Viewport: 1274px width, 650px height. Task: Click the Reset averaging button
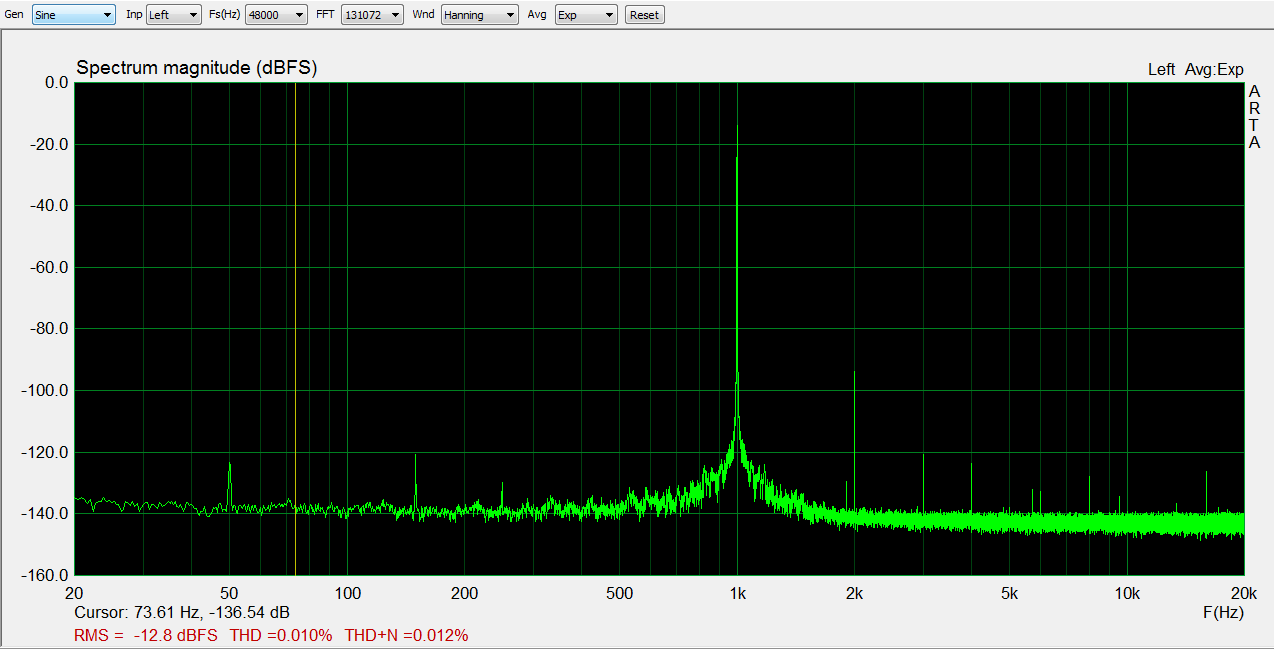tap(644, 15)
